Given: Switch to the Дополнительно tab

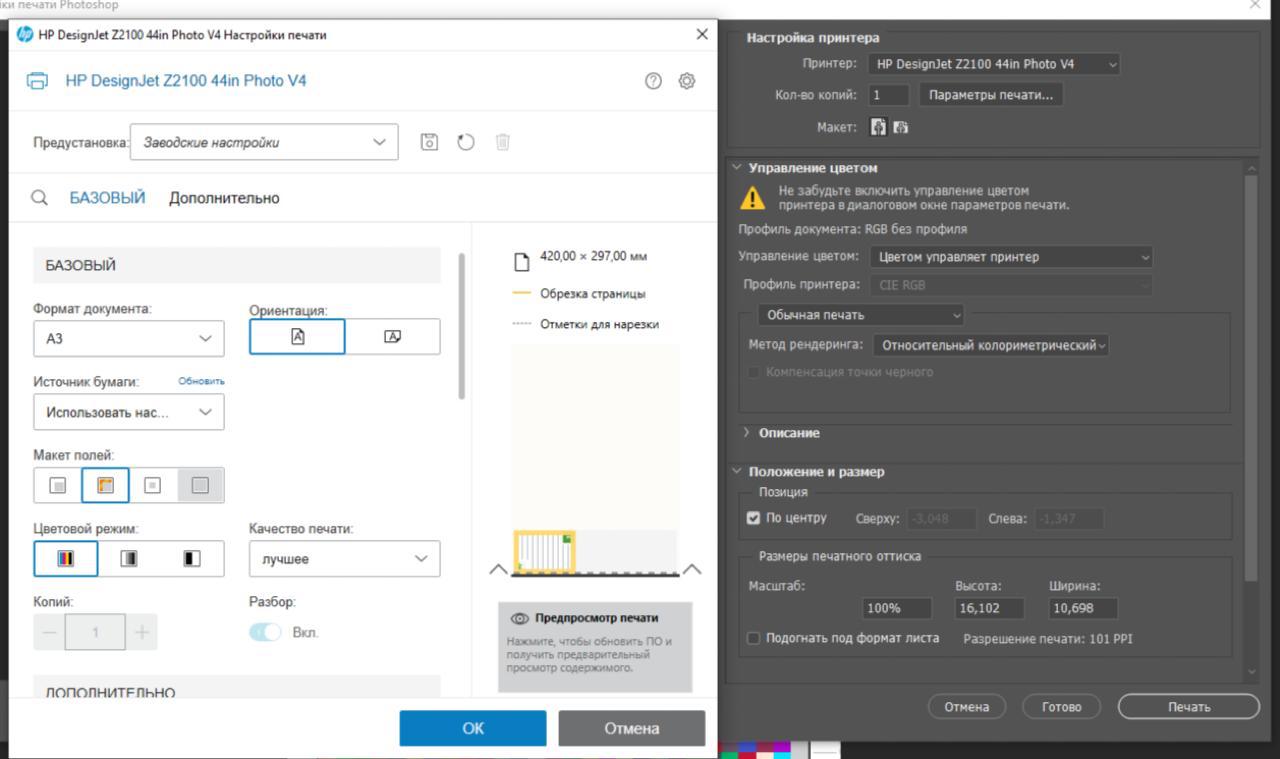Looking at the screenshot, I should (x=224, y=198).
